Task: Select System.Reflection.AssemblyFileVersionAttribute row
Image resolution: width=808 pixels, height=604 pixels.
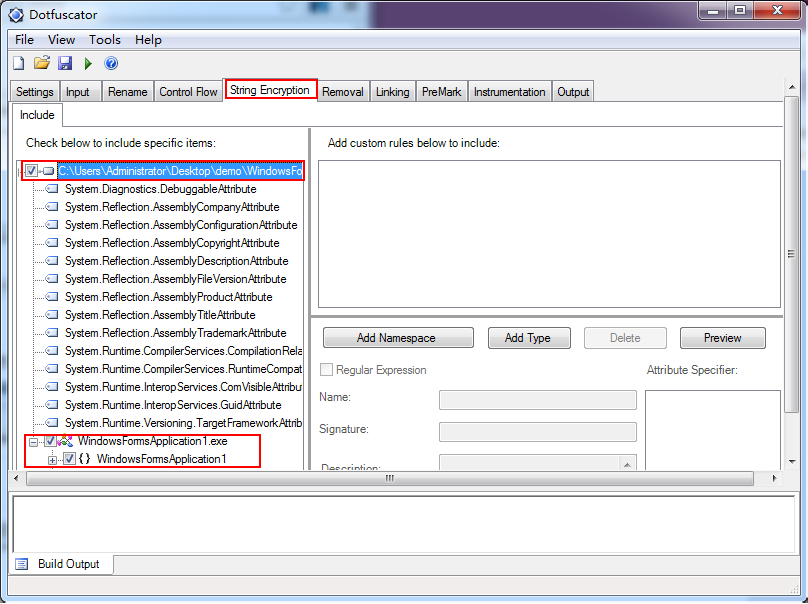Action: pyautogui.click(x=175, y=279)
